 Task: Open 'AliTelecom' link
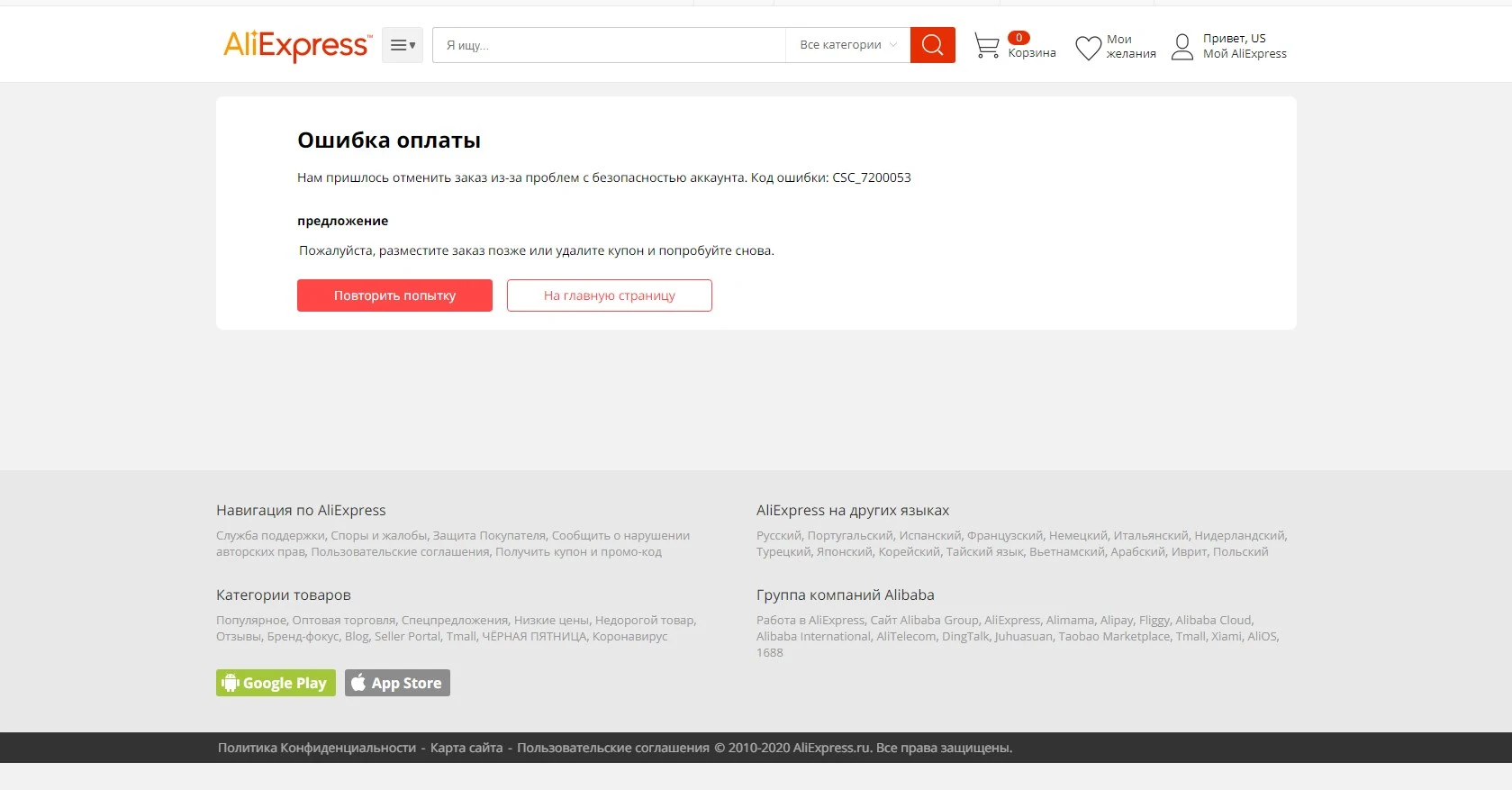906,637
